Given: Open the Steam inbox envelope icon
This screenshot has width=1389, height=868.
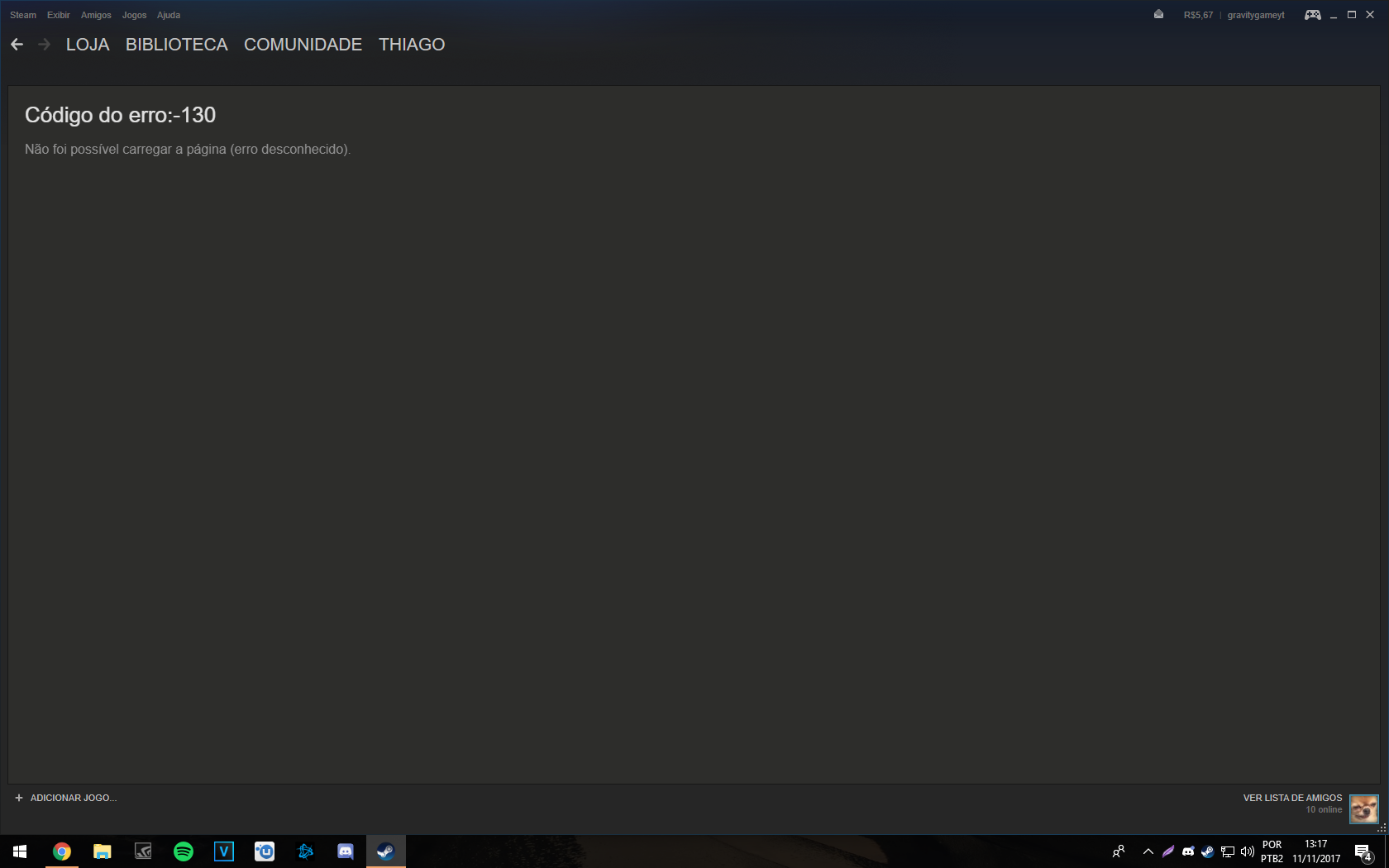Looking at the screenshot, I should pyautogui.click(x=1158, y=15).
